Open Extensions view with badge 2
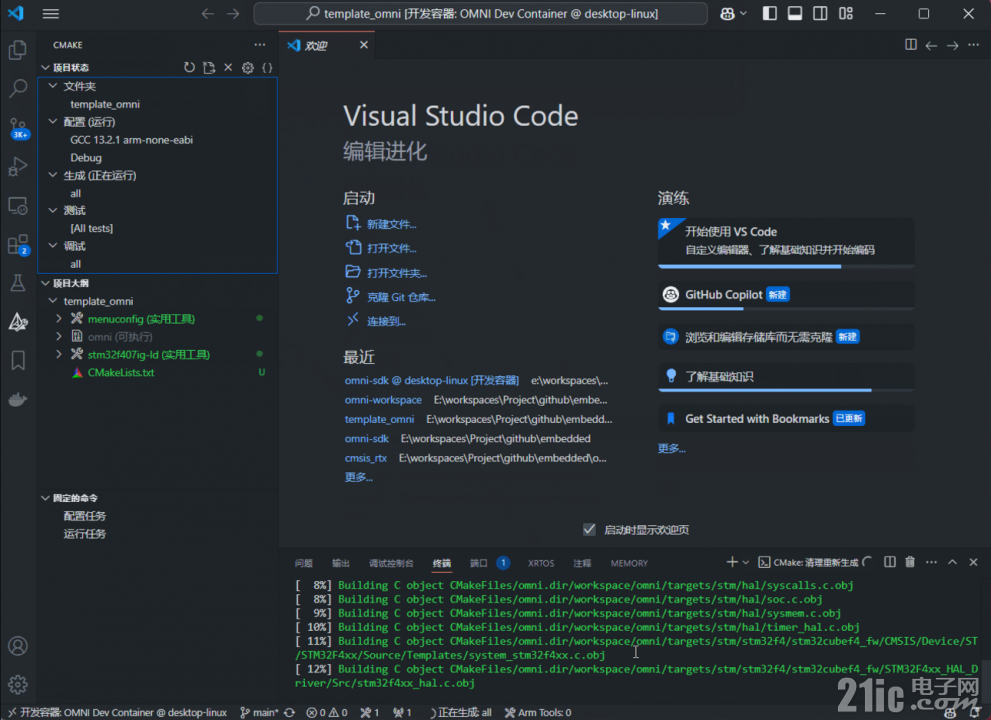 18,245
